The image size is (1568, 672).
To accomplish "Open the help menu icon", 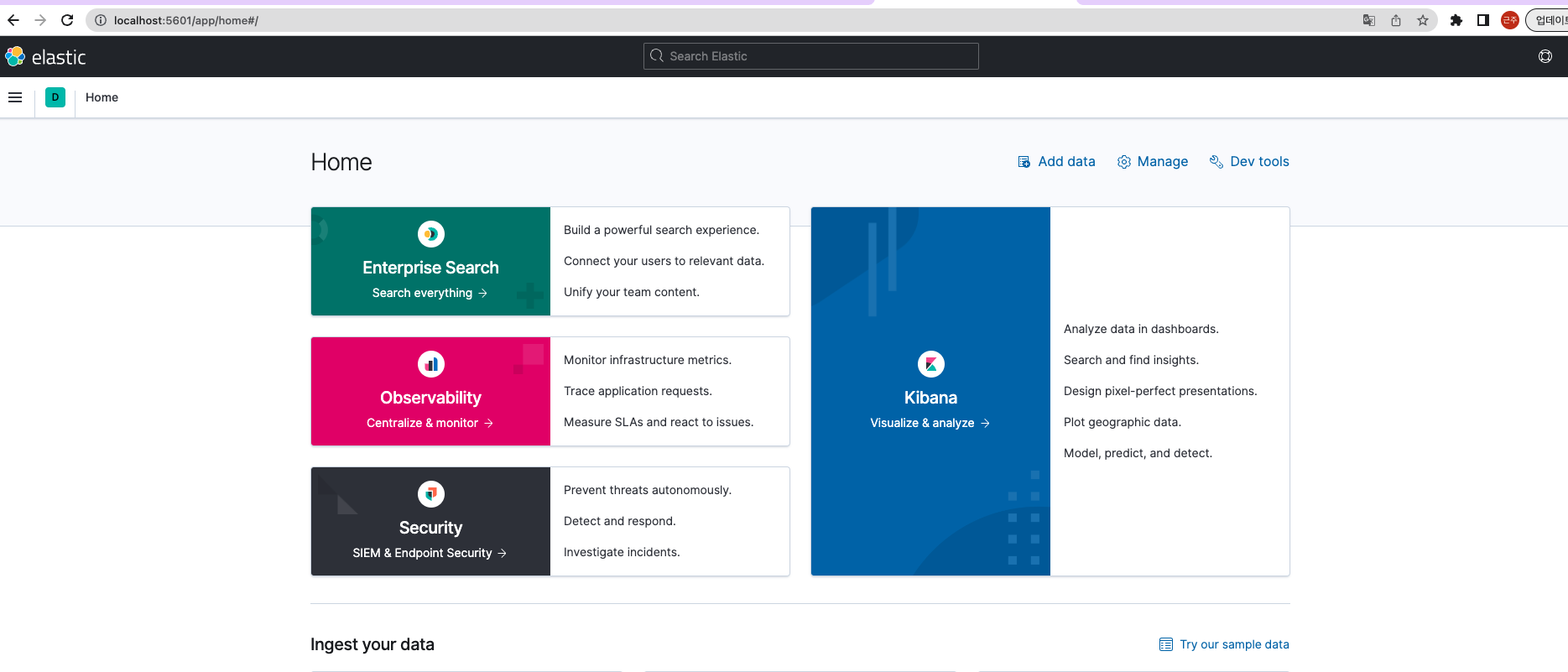I will click(1545, 56).
